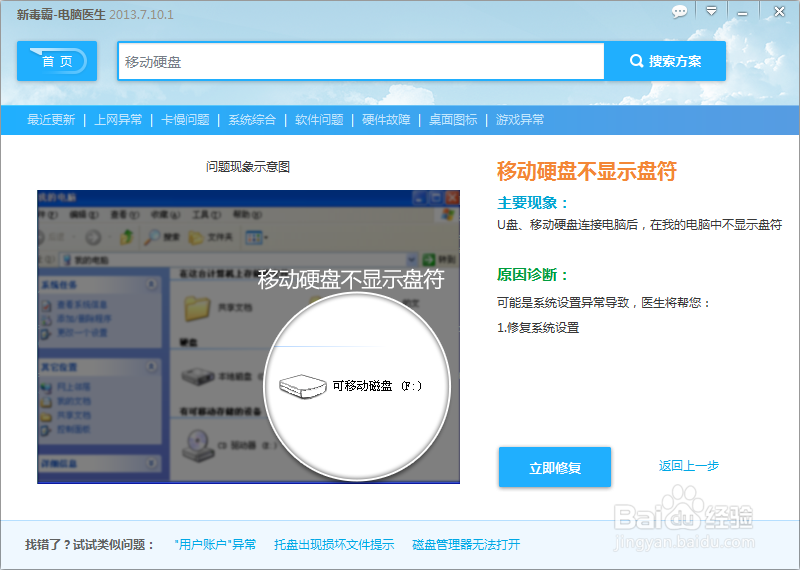
Task: Close the 电脑医生 window
Action: (779, 11)
